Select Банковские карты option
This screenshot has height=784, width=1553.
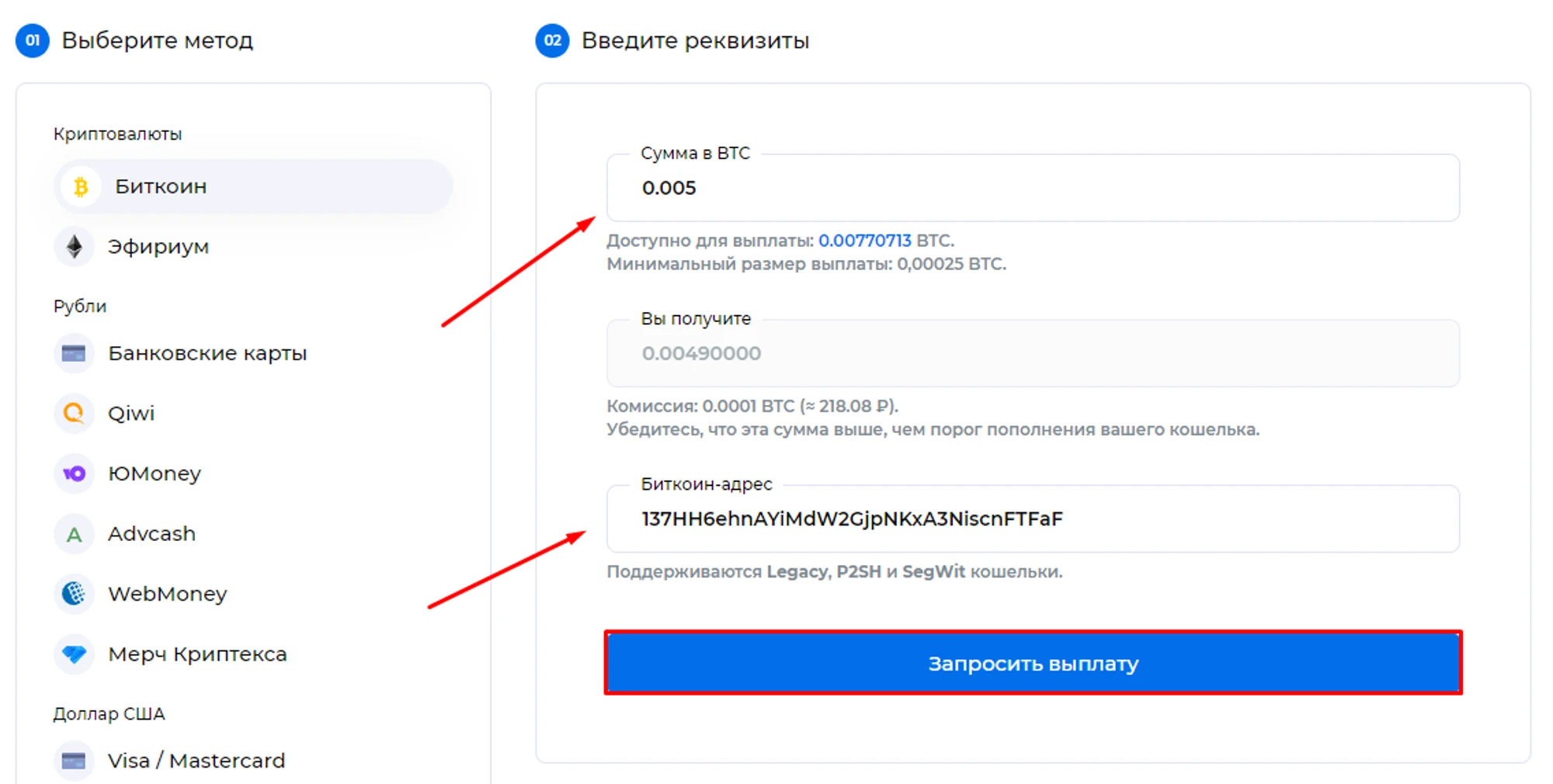click(x=207, y=354)
